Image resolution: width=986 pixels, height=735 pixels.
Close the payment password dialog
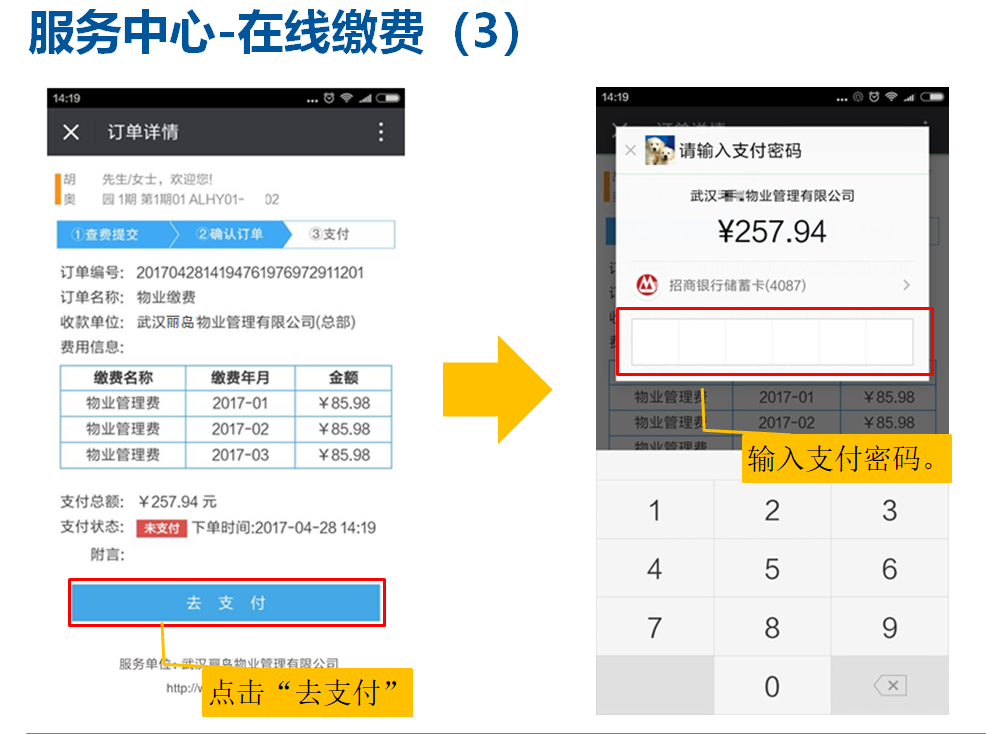pos(630,151)
